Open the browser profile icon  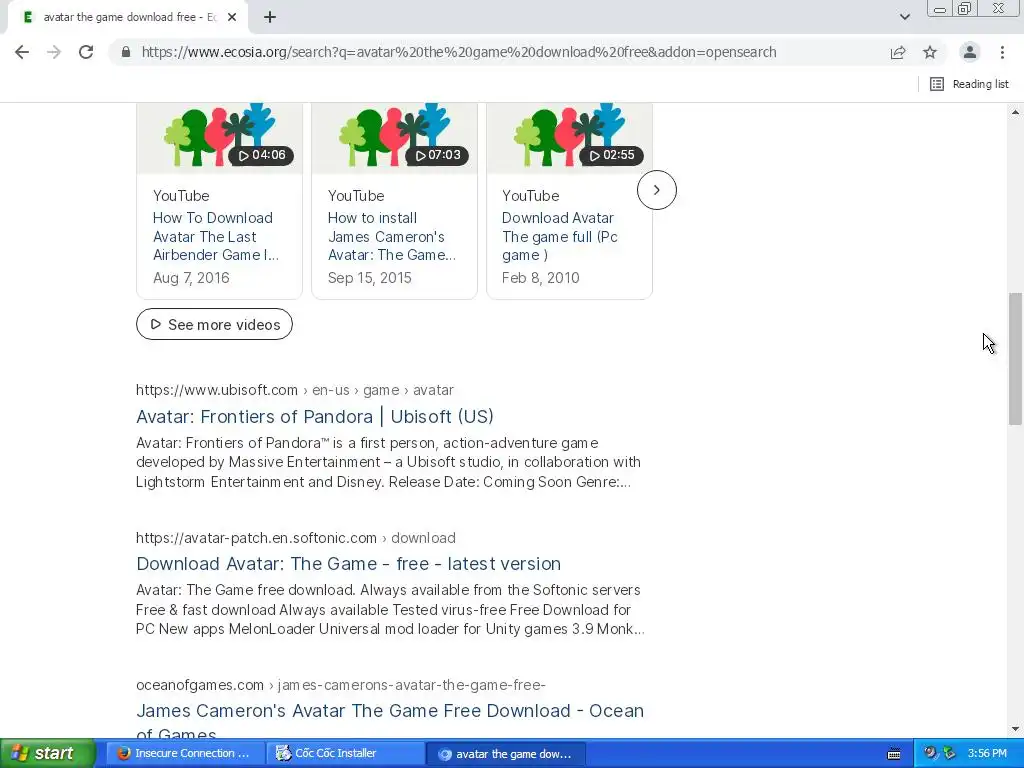[970, 52]
